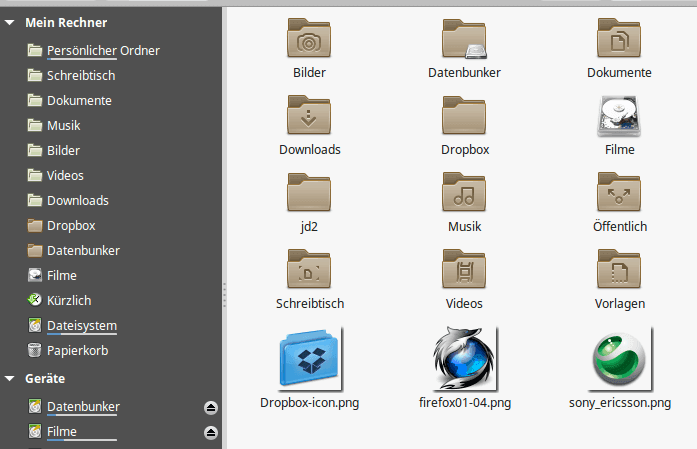
Task: Click the Vorlagen folder label
Action: 620,304
